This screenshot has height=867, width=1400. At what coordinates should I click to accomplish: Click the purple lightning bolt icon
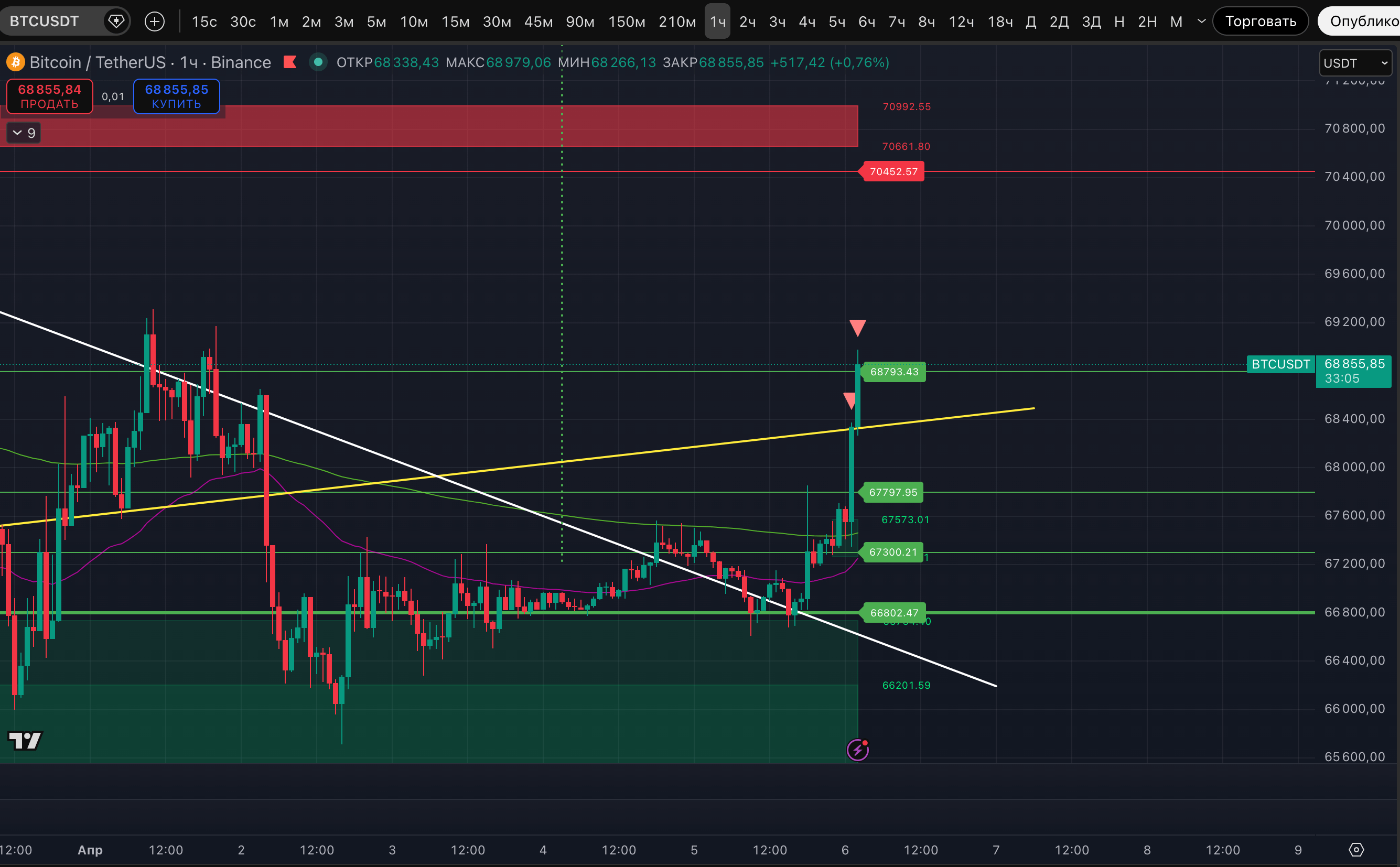coord(857,750)
